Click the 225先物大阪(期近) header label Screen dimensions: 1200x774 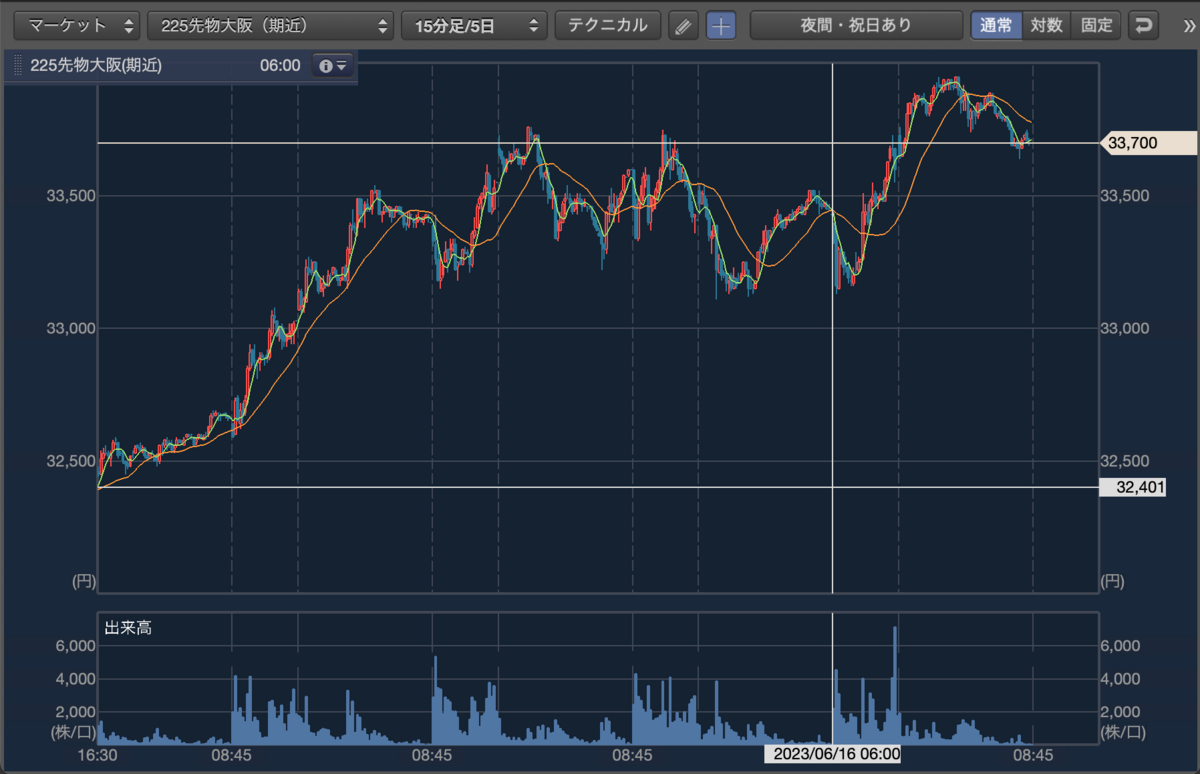click(96, 66)
